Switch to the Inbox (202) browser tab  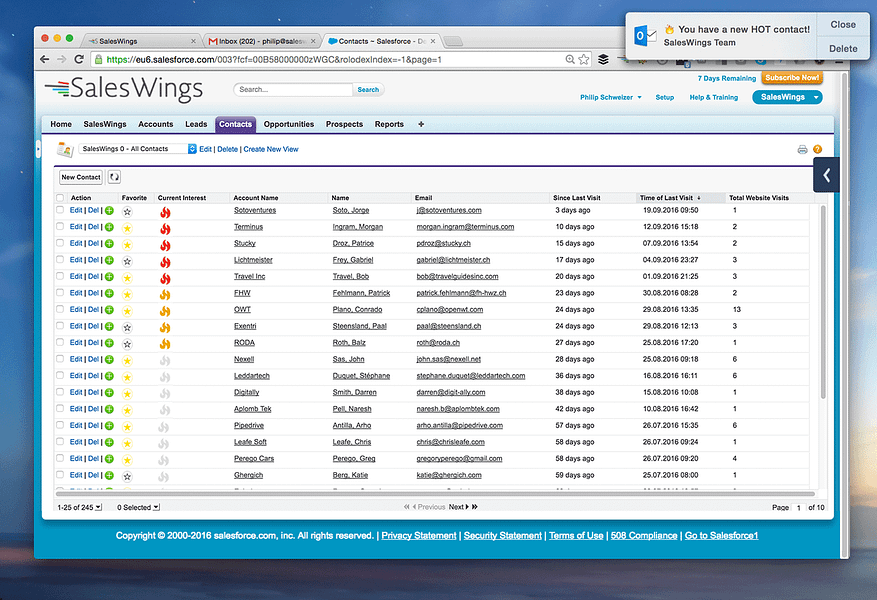tap(261, 41)
